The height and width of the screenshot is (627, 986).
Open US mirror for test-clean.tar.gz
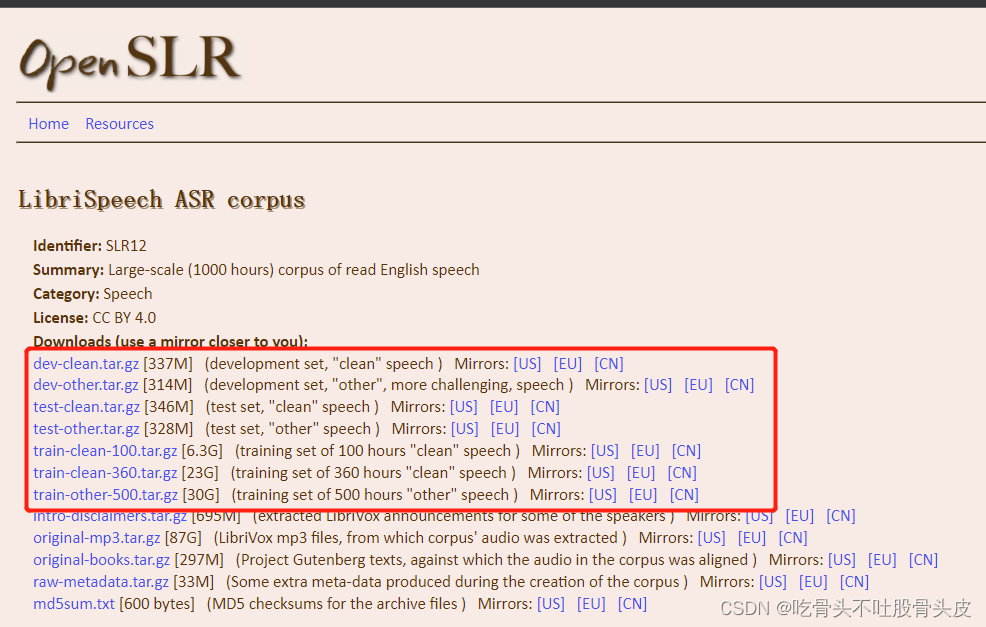463,407
